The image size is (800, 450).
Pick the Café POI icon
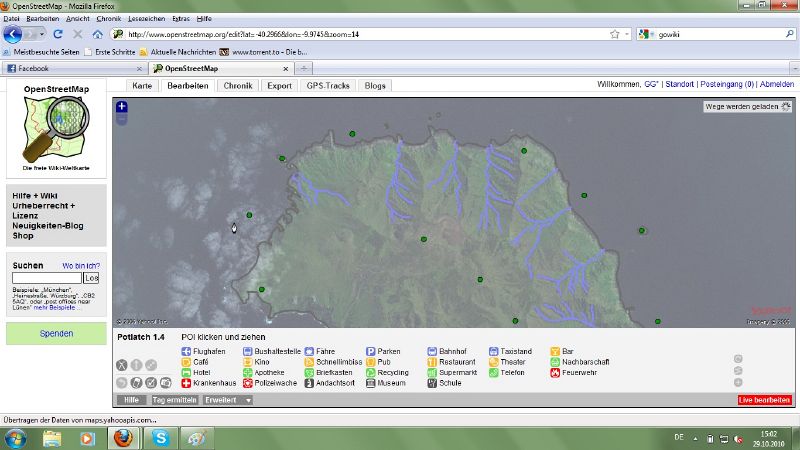click(186, 362)
